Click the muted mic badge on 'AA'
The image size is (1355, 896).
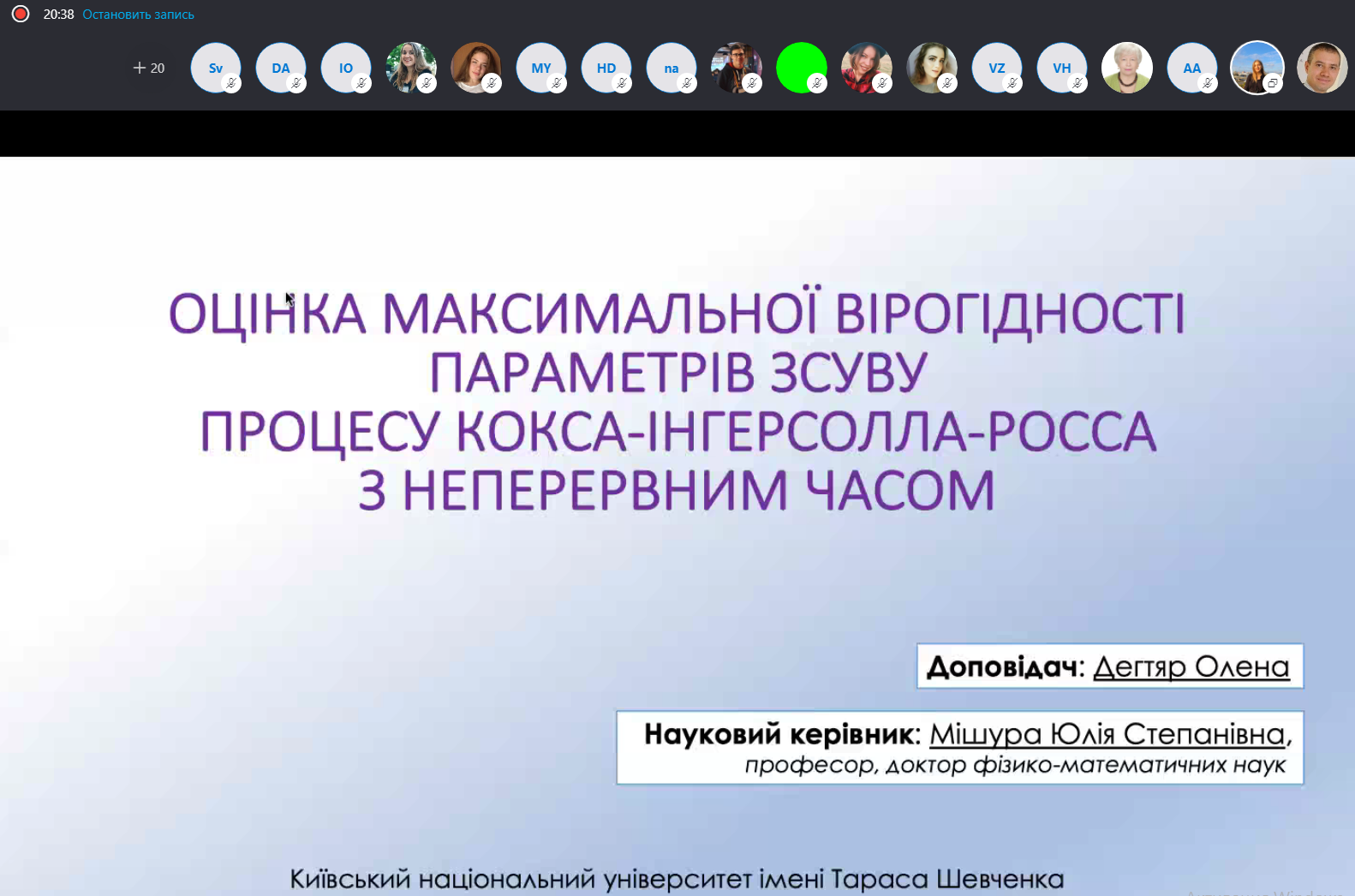1208,83
